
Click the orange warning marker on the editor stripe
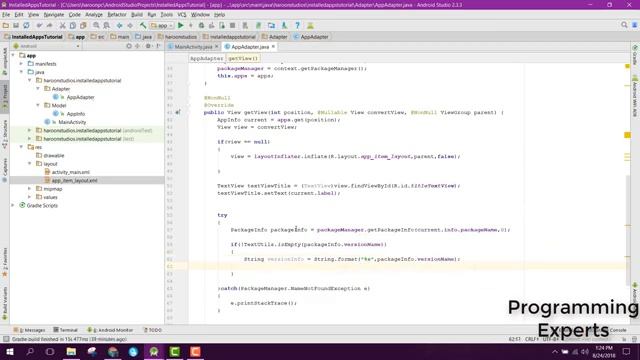tap(627, 135)
